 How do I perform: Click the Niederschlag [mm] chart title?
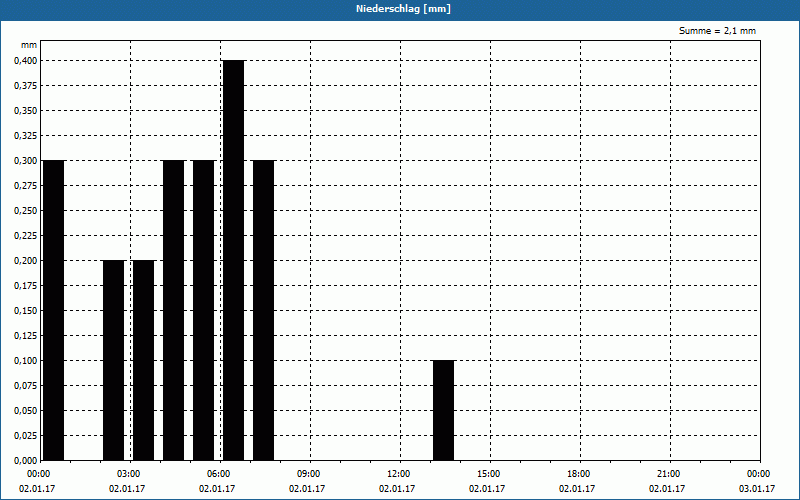click(403, 9)
